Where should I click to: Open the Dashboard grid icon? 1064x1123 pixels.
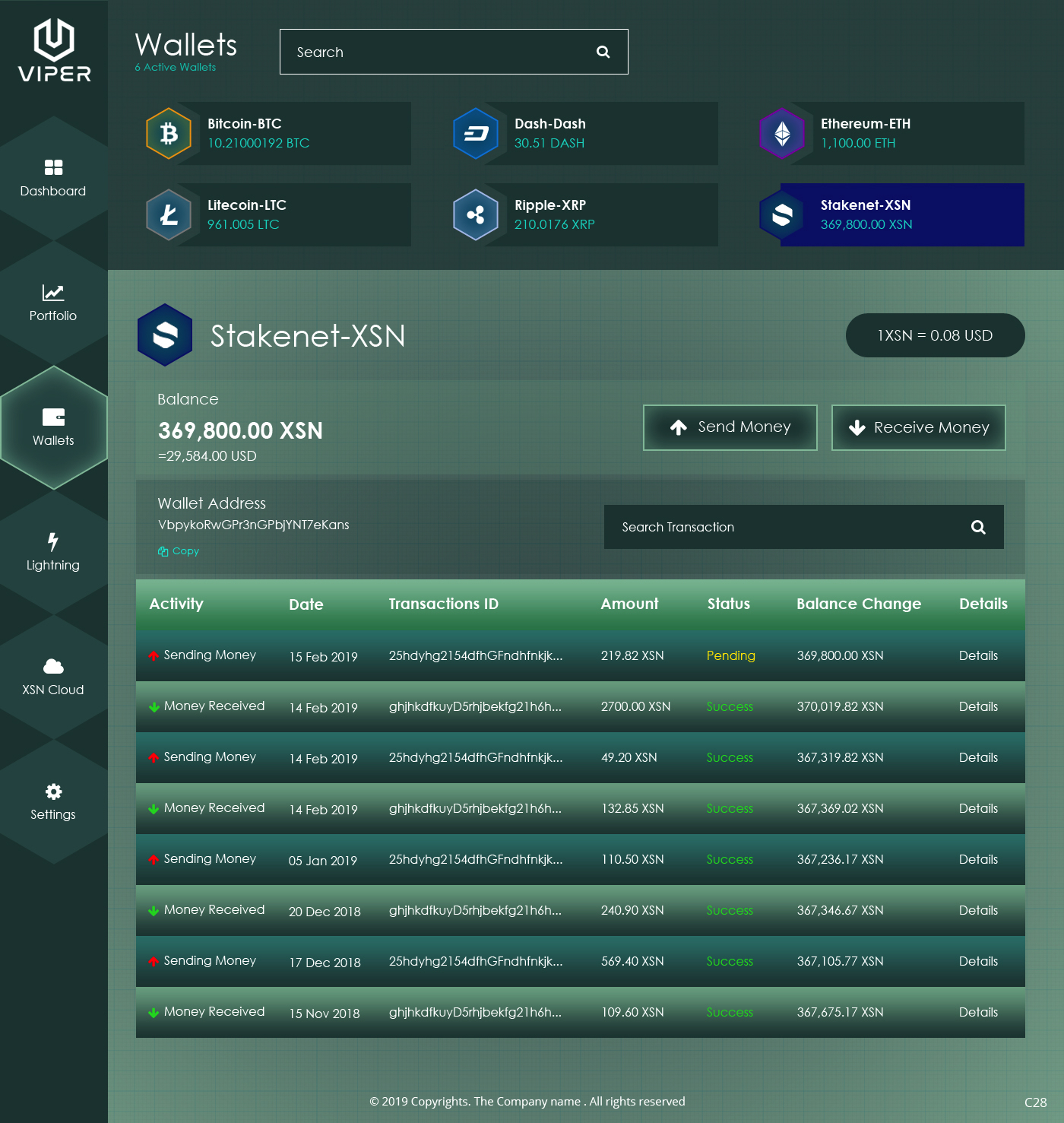53,167
